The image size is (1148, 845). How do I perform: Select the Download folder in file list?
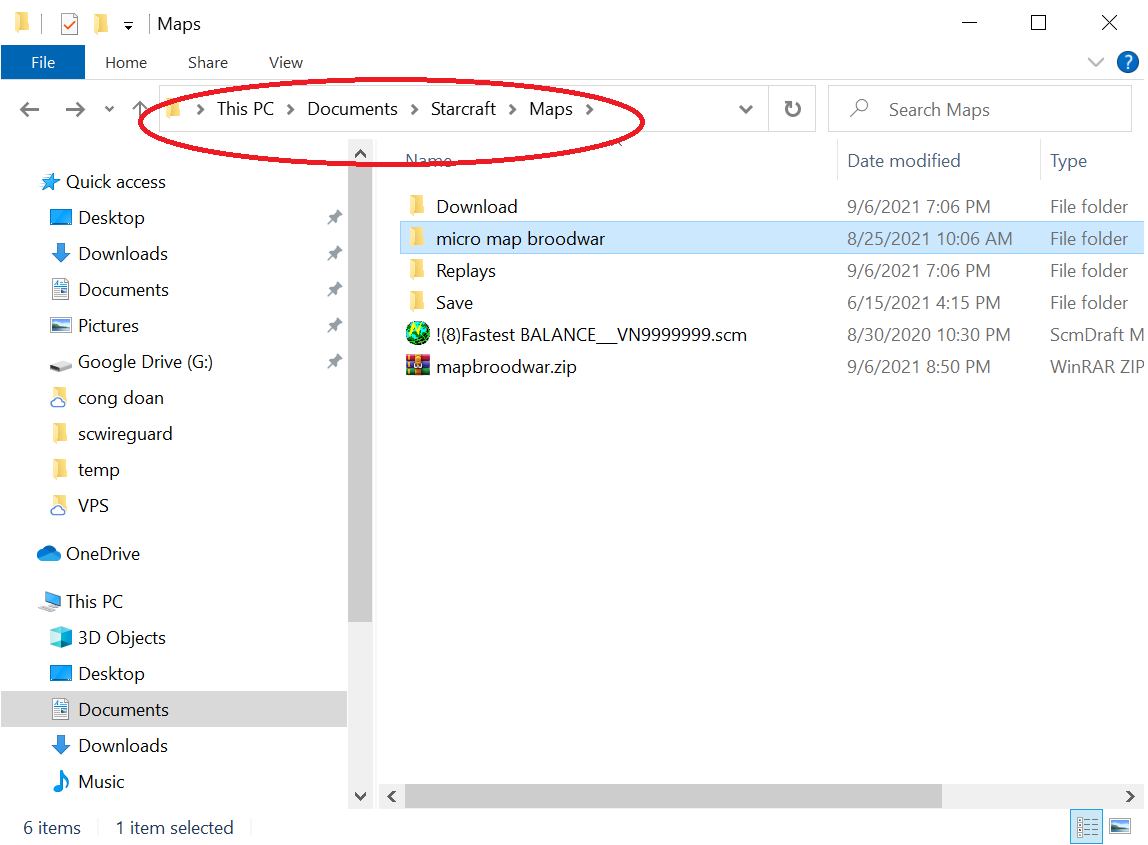pos(477,206)
